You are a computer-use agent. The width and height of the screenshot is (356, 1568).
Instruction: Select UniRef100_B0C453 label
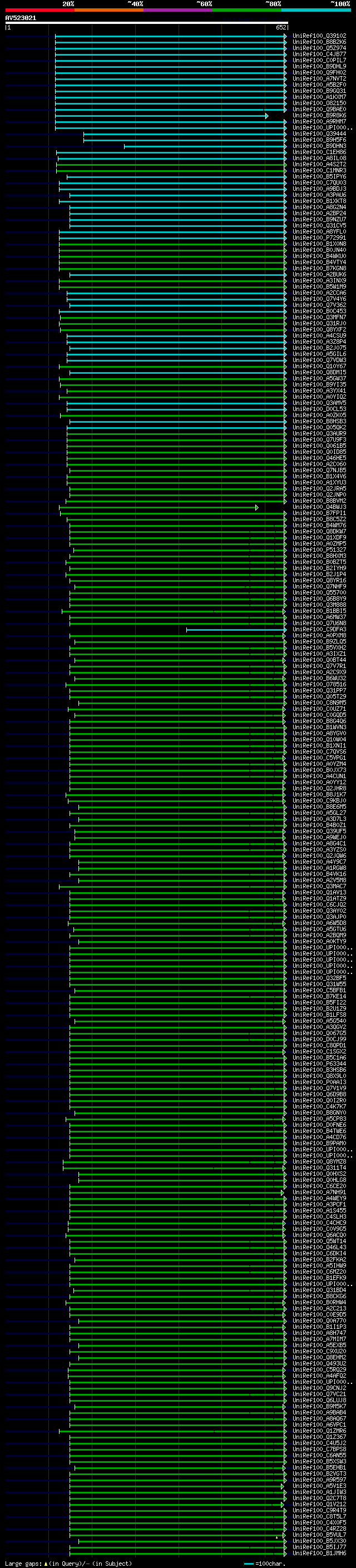tap(319, 311)
